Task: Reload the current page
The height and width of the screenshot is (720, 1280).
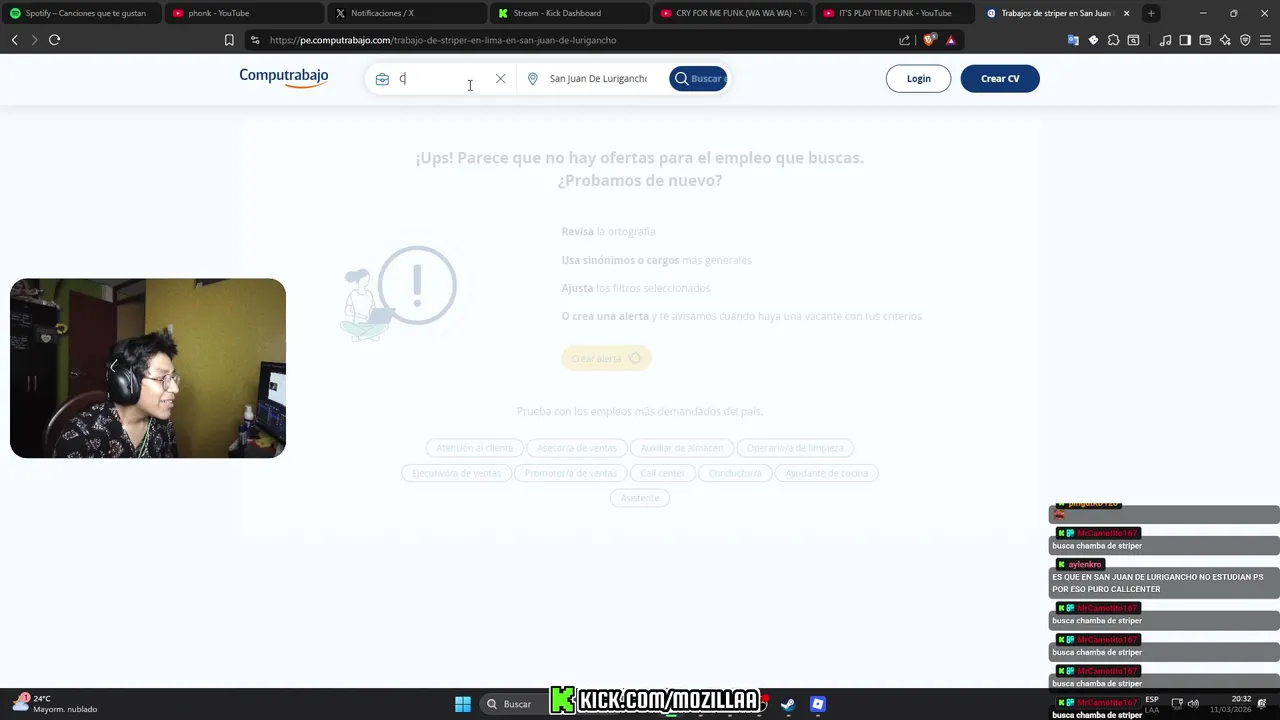Action: point(54,40)
